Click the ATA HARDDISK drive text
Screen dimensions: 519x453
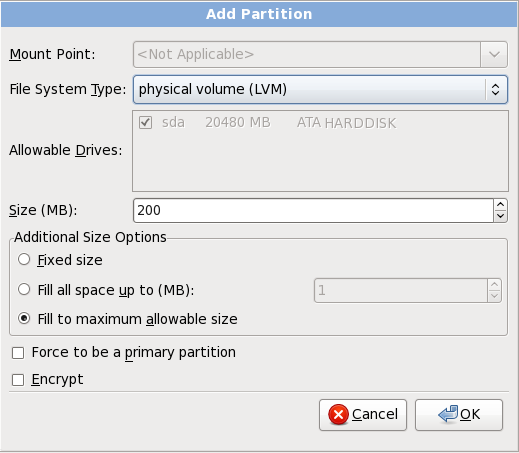pos(347,123)
